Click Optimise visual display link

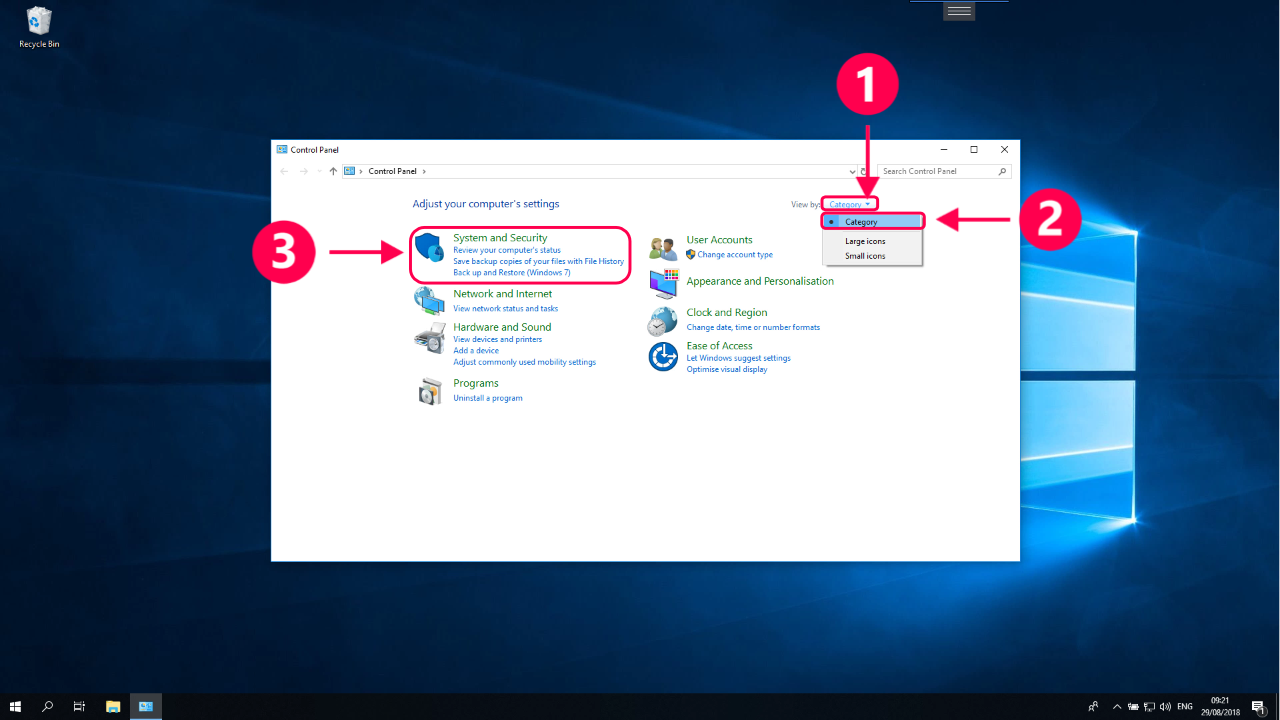727,369
